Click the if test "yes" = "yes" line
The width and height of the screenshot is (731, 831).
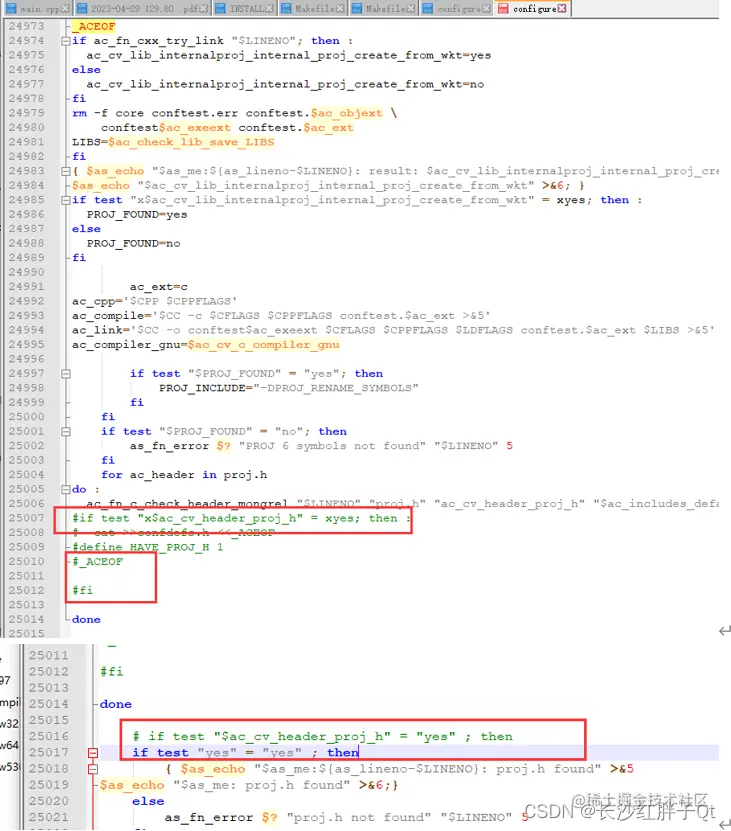coord(245,753)
